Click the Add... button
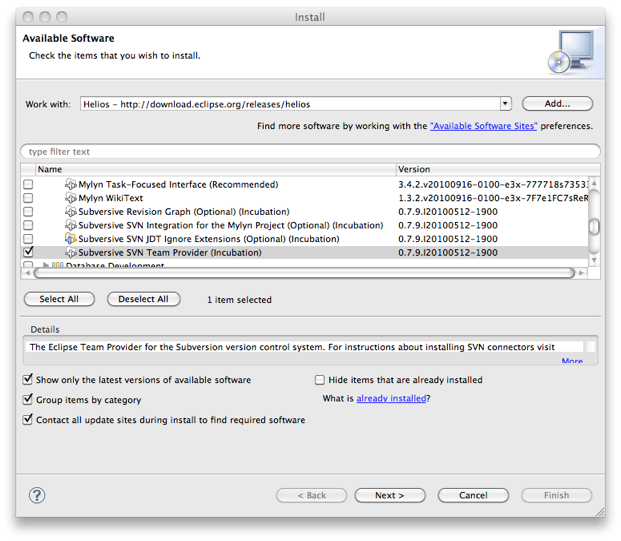 point(557,104)
